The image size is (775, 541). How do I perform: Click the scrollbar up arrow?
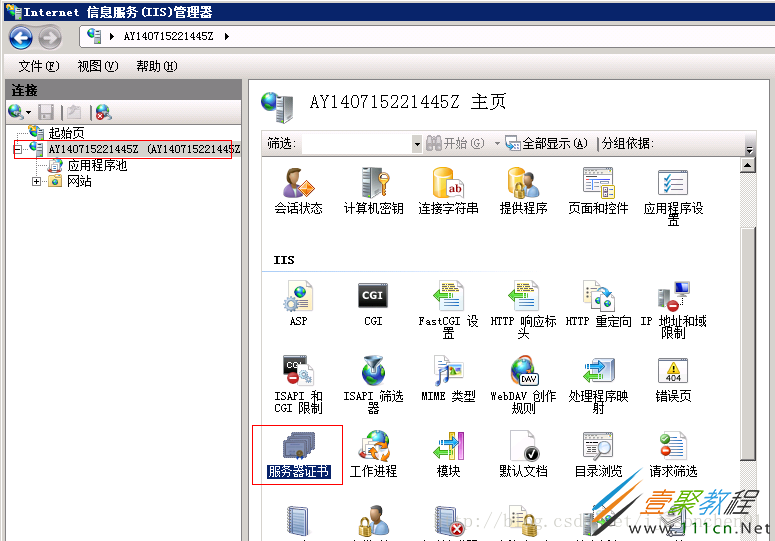[748, 165]
